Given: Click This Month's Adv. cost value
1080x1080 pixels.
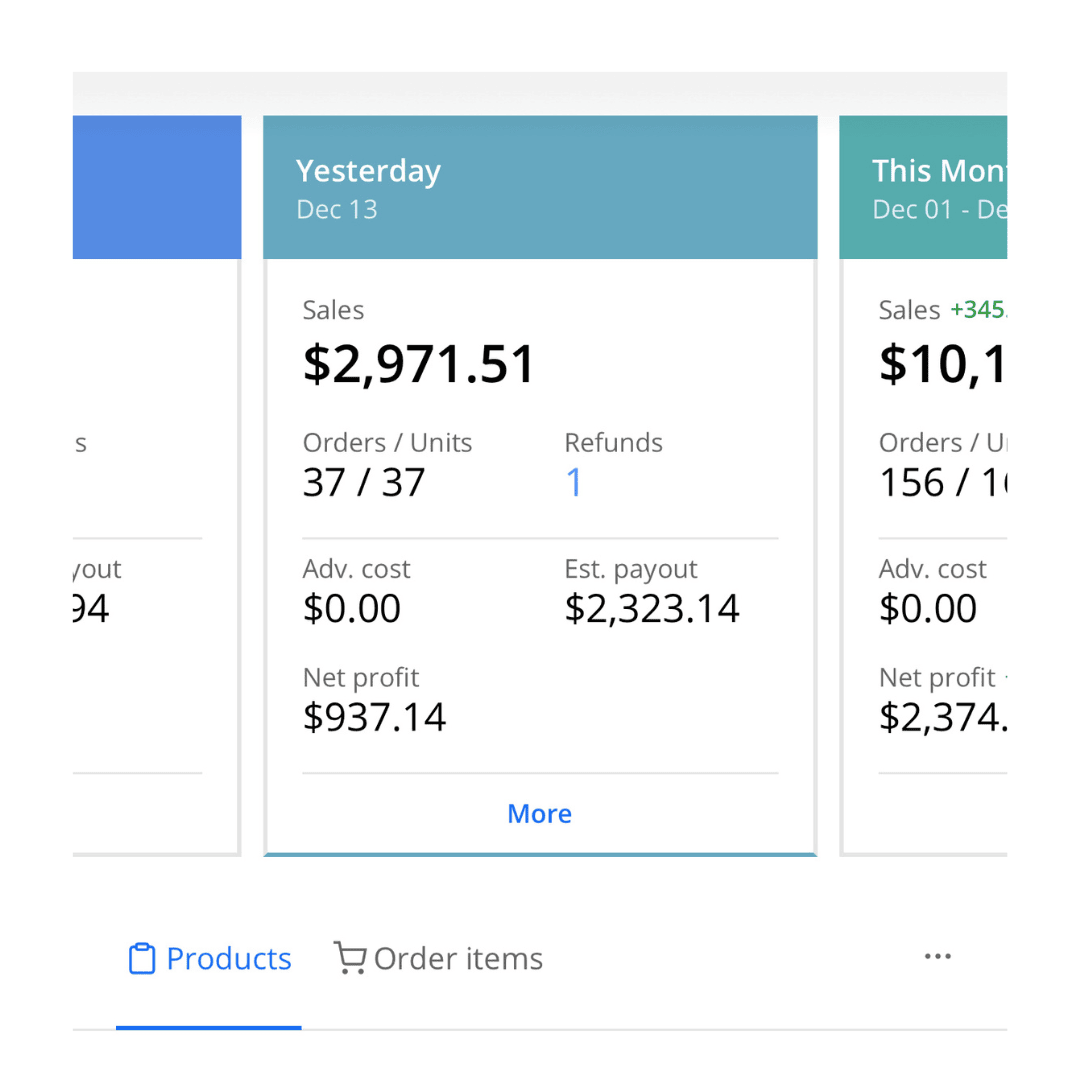Looking at the screenshot, I should [x=928, y=609].
